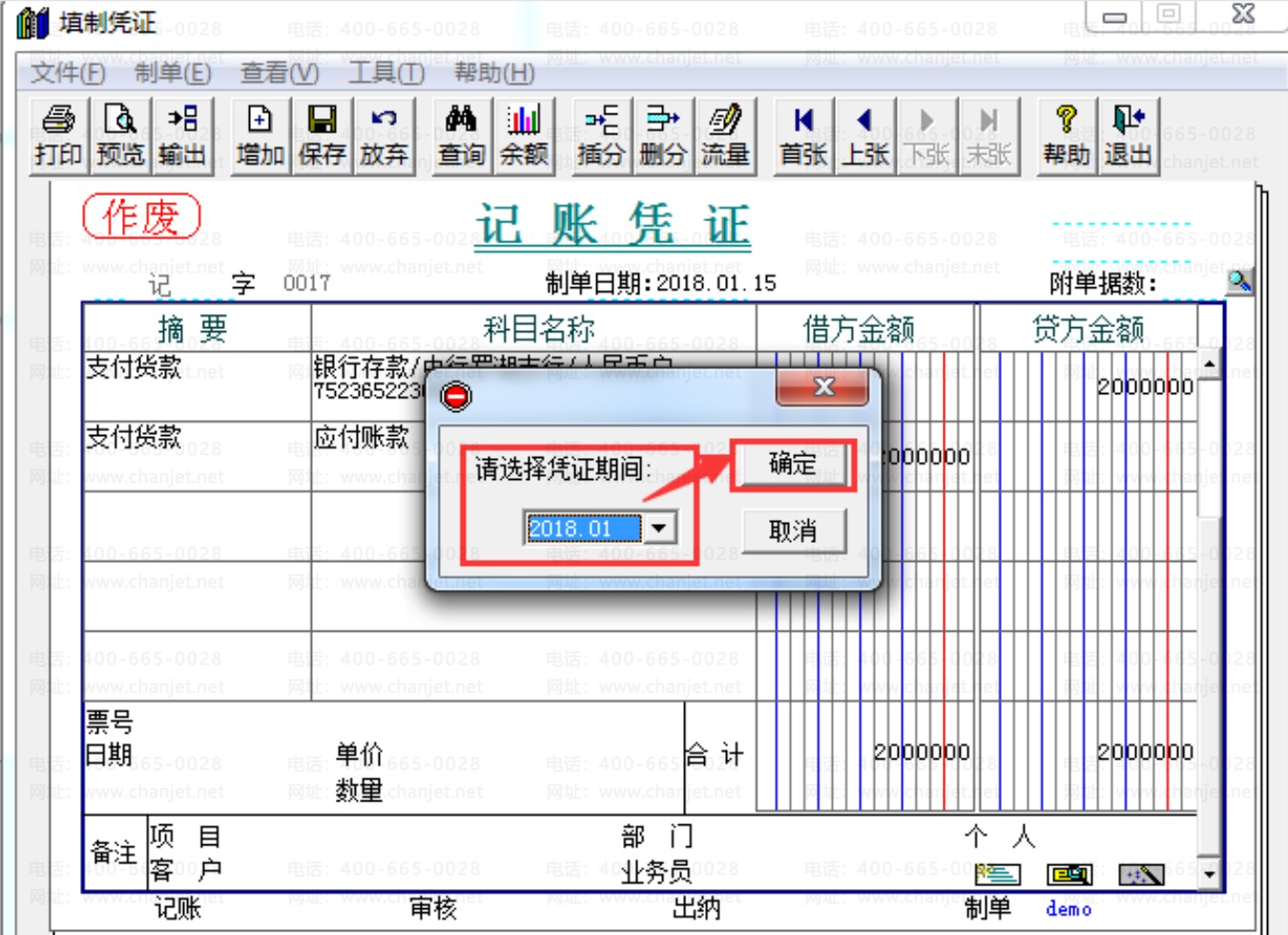Open the 帮助(H) menu

tap(494, 73)
